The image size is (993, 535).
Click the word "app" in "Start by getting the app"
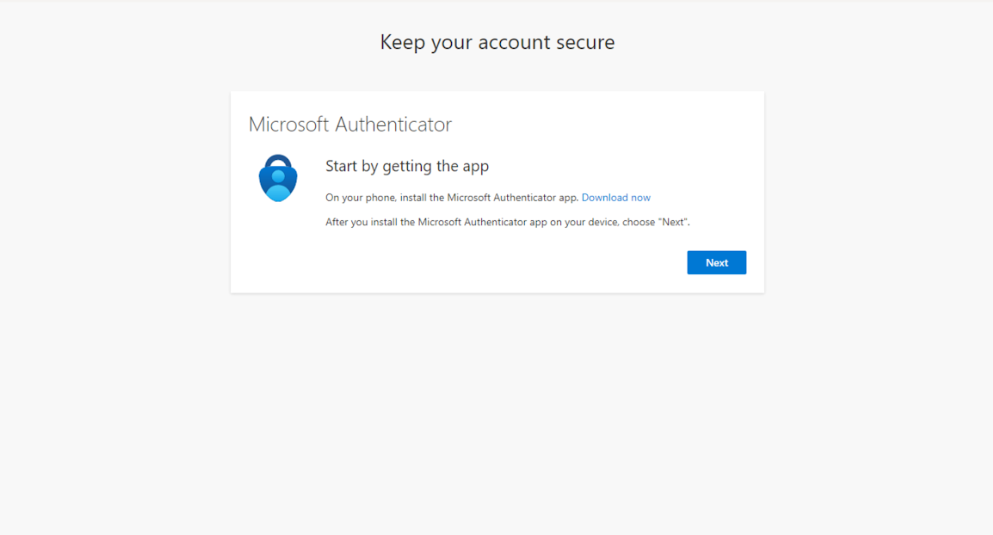(x=475, y=167)
